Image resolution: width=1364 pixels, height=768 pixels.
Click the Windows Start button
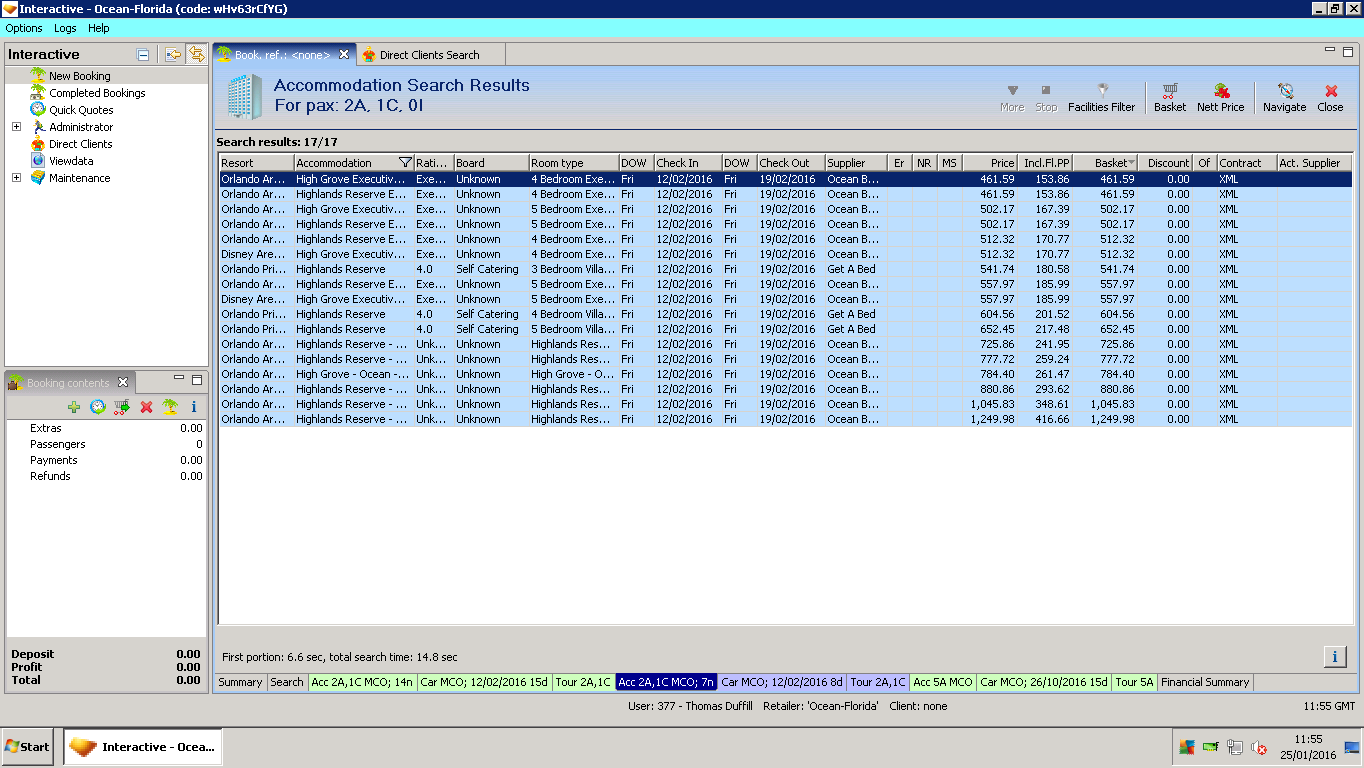coord(28,746)
